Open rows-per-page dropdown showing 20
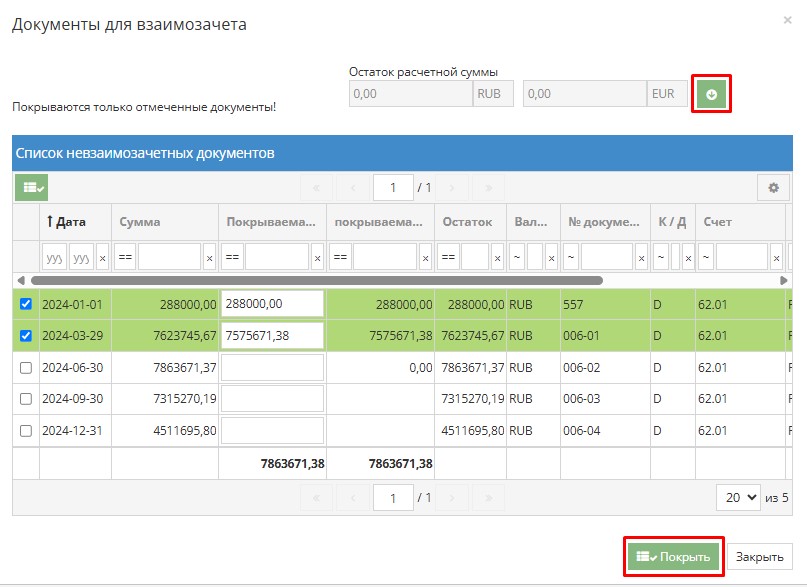Image resolution: width=807 pixels, height=587 pixels. pyautogui.click(x=739, y=497)
